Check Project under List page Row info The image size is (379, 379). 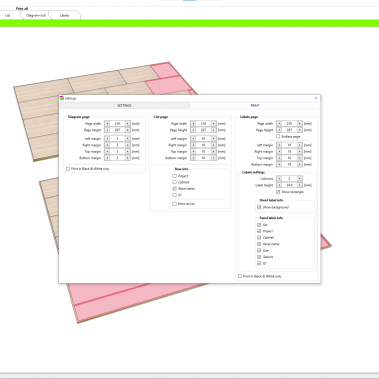174,176
